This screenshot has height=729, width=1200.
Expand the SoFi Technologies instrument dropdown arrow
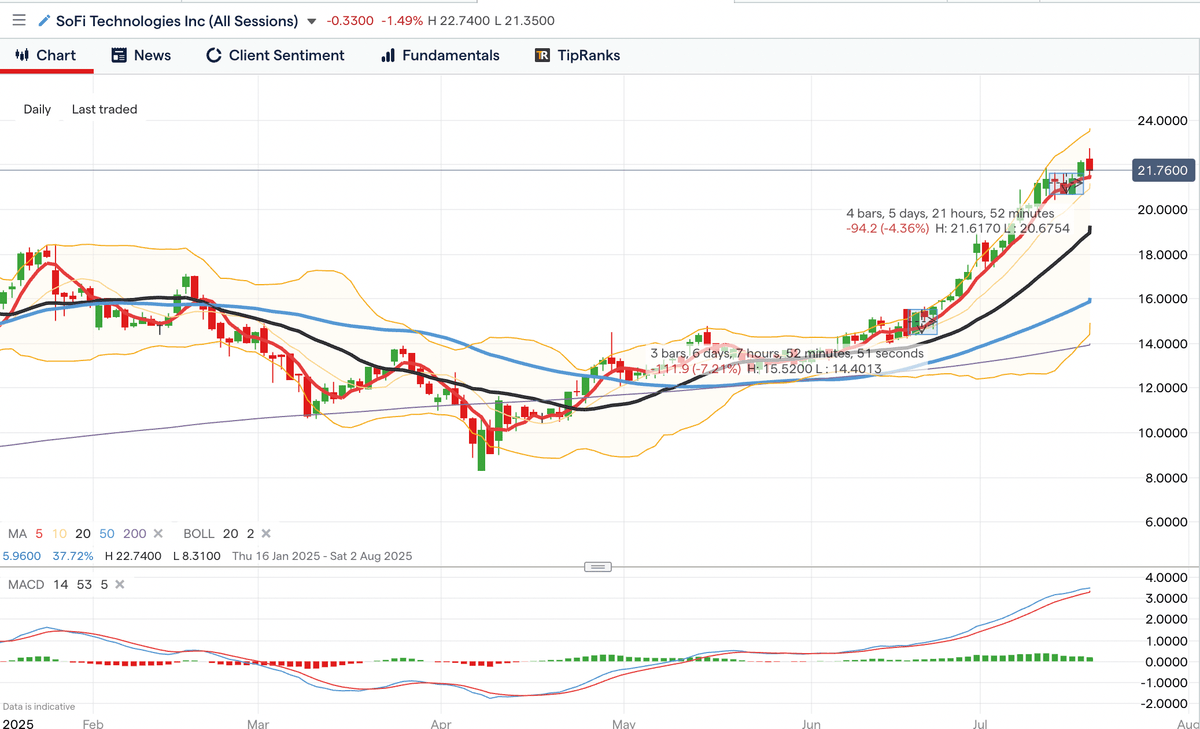tap(312, 21)
